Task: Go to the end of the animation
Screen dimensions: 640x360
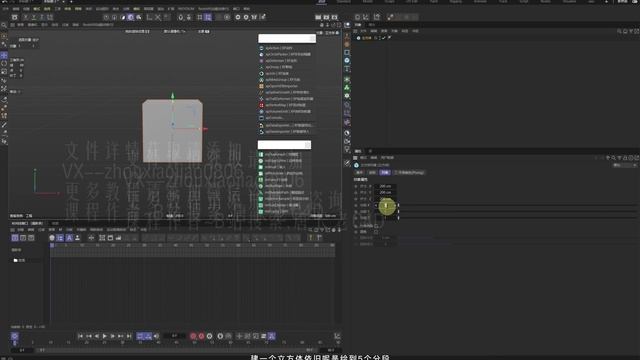Action: (x=129, y=336)
